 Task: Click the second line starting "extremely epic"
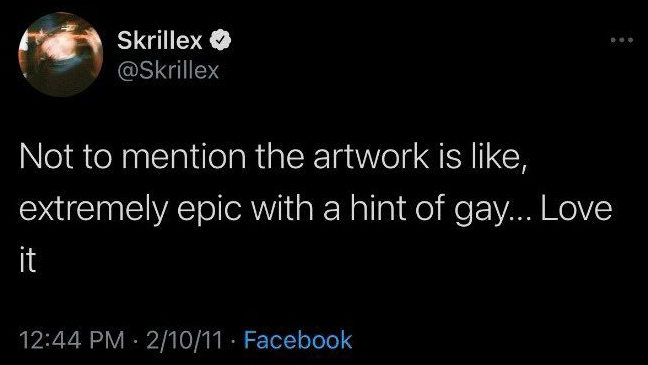coord(316,209)
